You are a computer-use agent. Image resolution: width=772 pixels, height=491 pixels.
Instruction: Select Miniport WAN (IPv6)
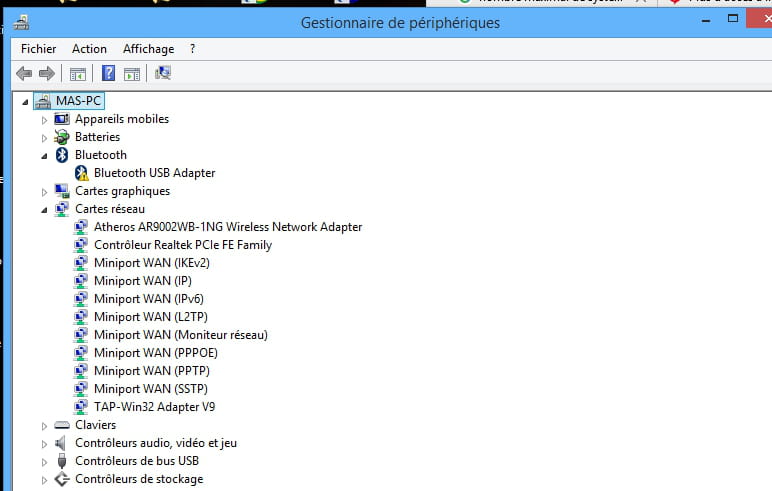pos(149,299)
